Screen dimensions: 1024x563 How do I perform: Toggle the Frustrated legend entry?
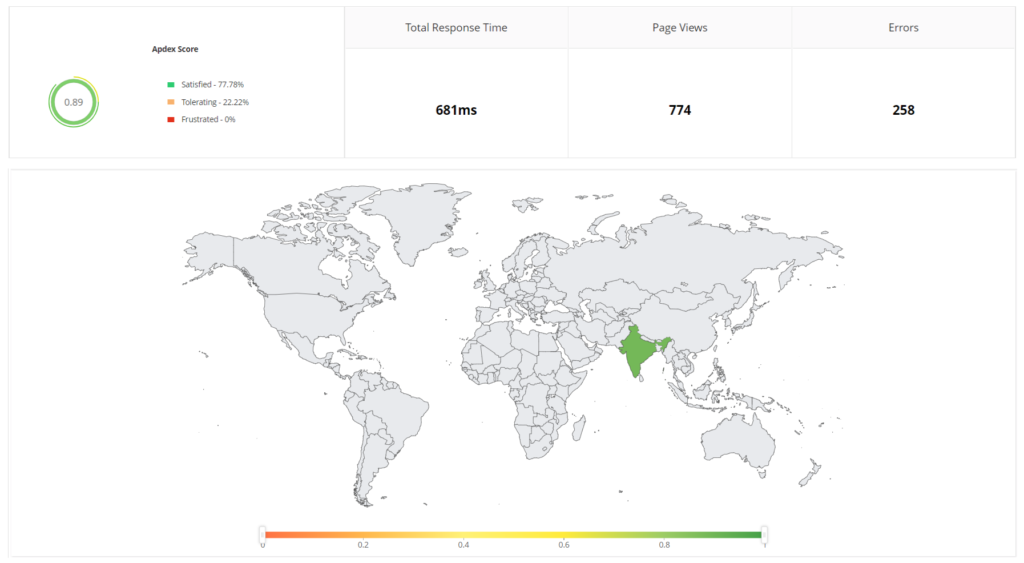pos(202,119)
